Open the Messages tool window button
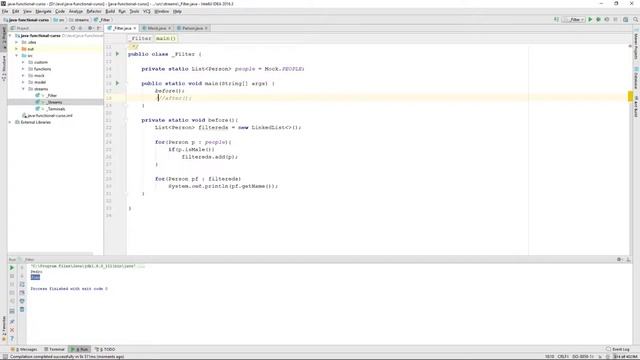 pos(25,349)
